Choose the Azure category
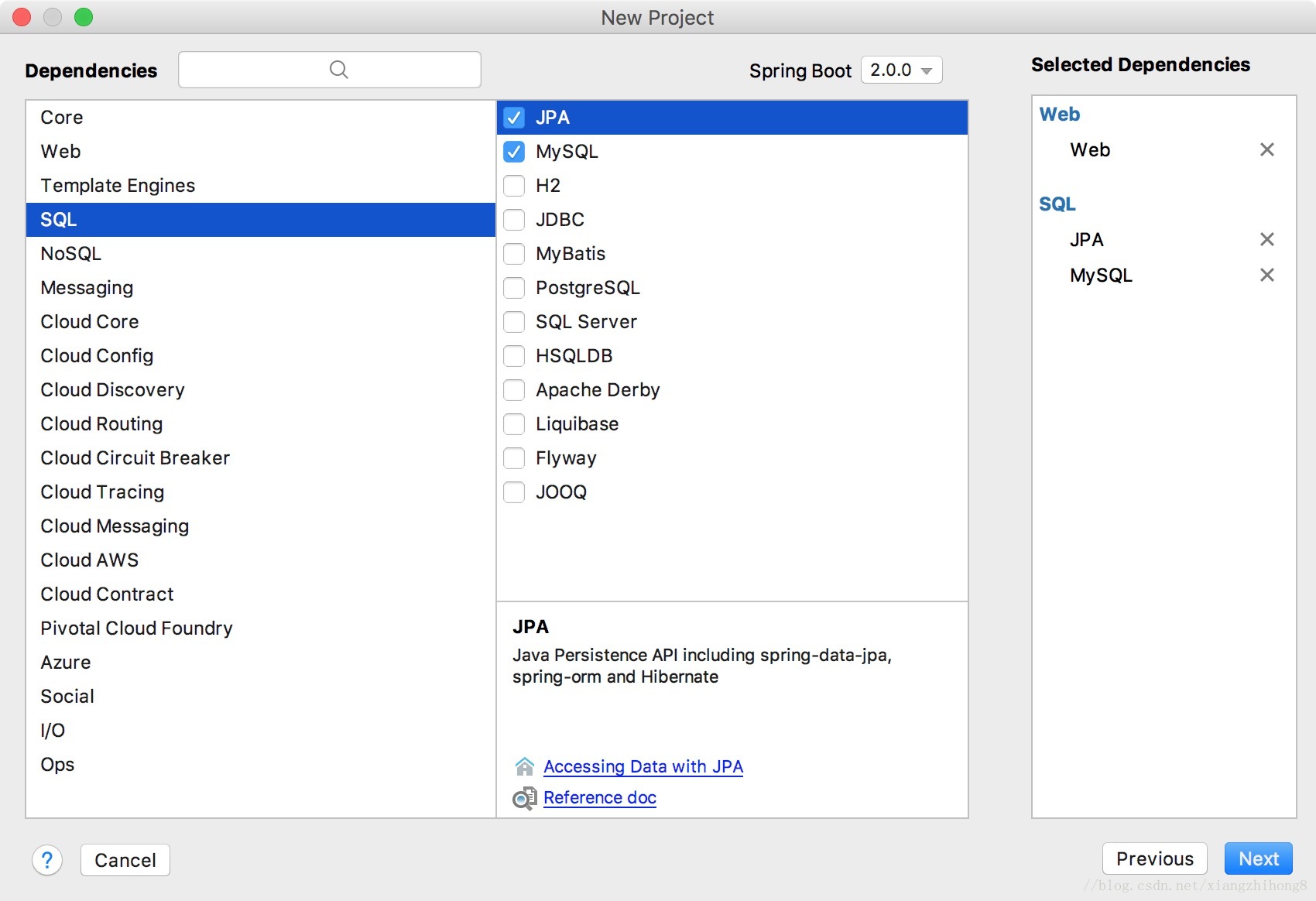The image size is (1316, 901). click(x=260, y=663)
